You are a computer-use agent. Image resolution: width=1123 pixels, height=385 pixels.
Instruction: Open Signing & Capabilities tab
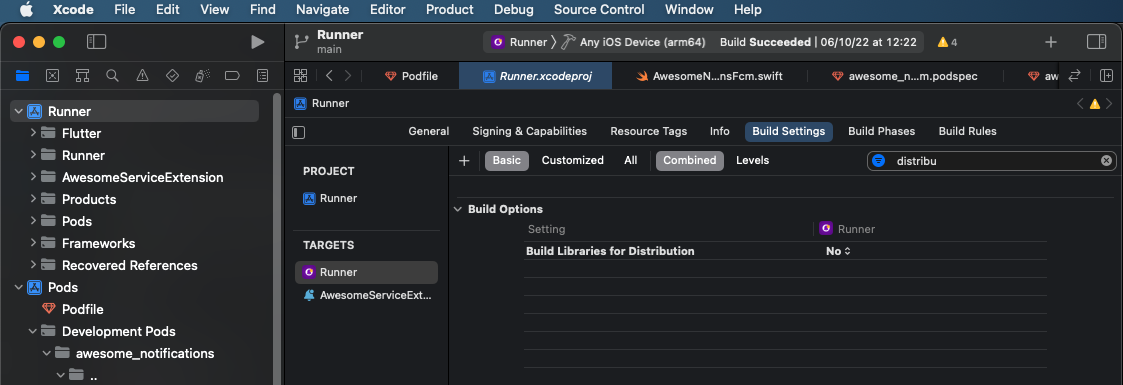click(x=529, y=132)
